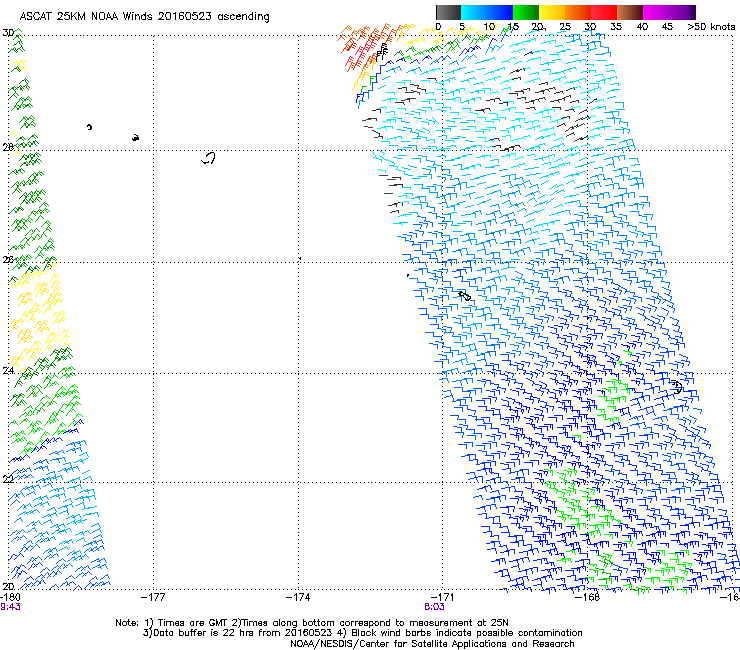Viewport: 740px width, 650px height.
Task: Click the latitude label '28' on the left axis
Action: coord(8,147)
